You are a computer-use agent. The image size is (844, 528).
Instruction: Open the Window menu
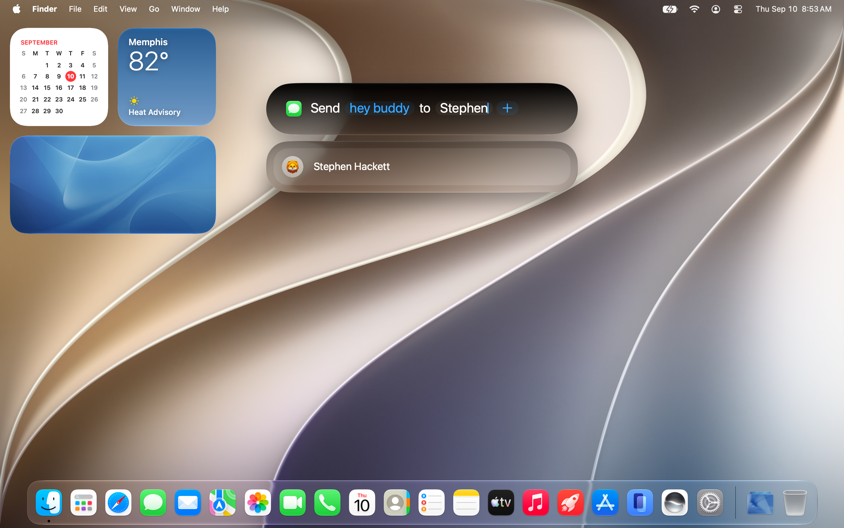[185, 9]
